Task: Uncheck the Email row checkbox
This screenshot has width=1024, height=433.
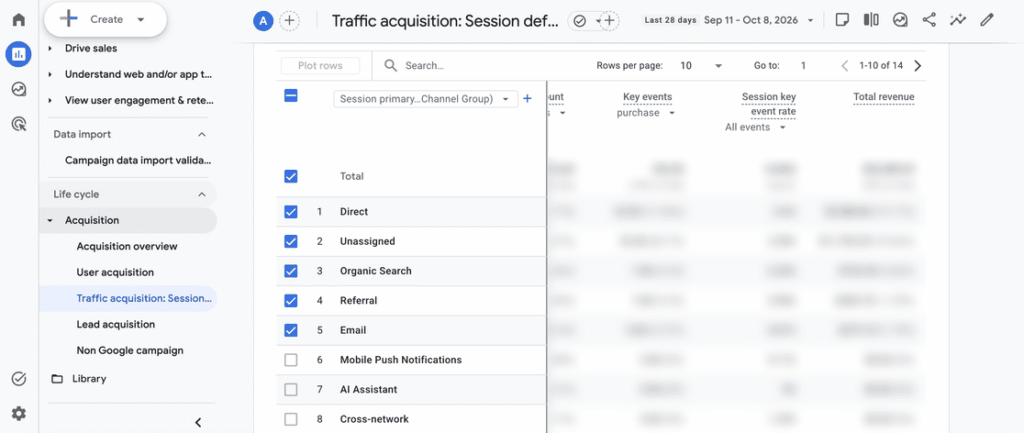Action: (291, 330)
